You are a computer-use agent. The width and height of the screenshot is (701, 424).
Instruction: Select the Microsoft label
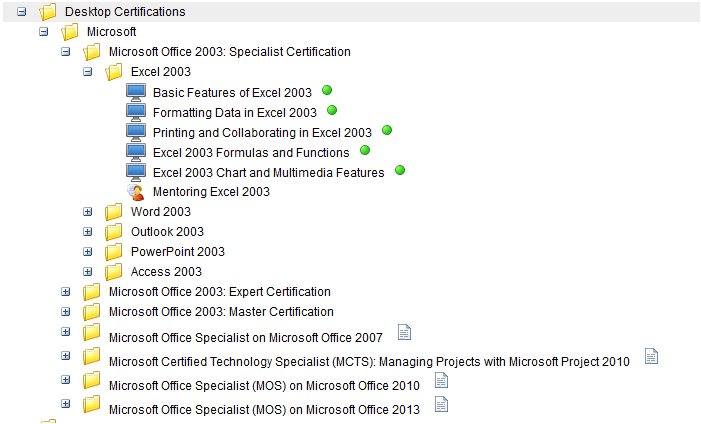tap(111, 32)
